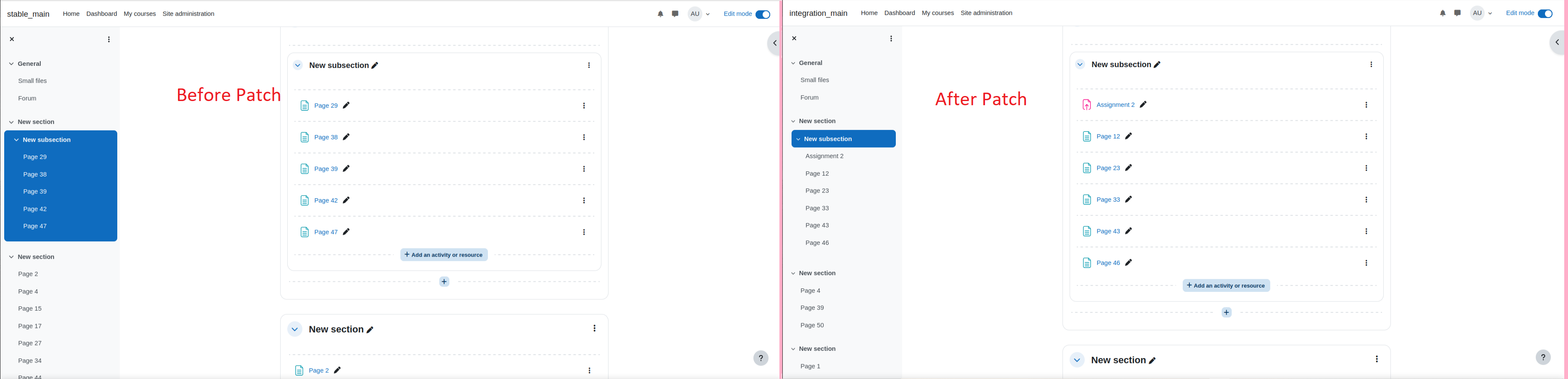Image resolution: width=1568 pixels, height=379 pixels.
Task: Select Forum in integration_main course index
Action: pos(809,98)
